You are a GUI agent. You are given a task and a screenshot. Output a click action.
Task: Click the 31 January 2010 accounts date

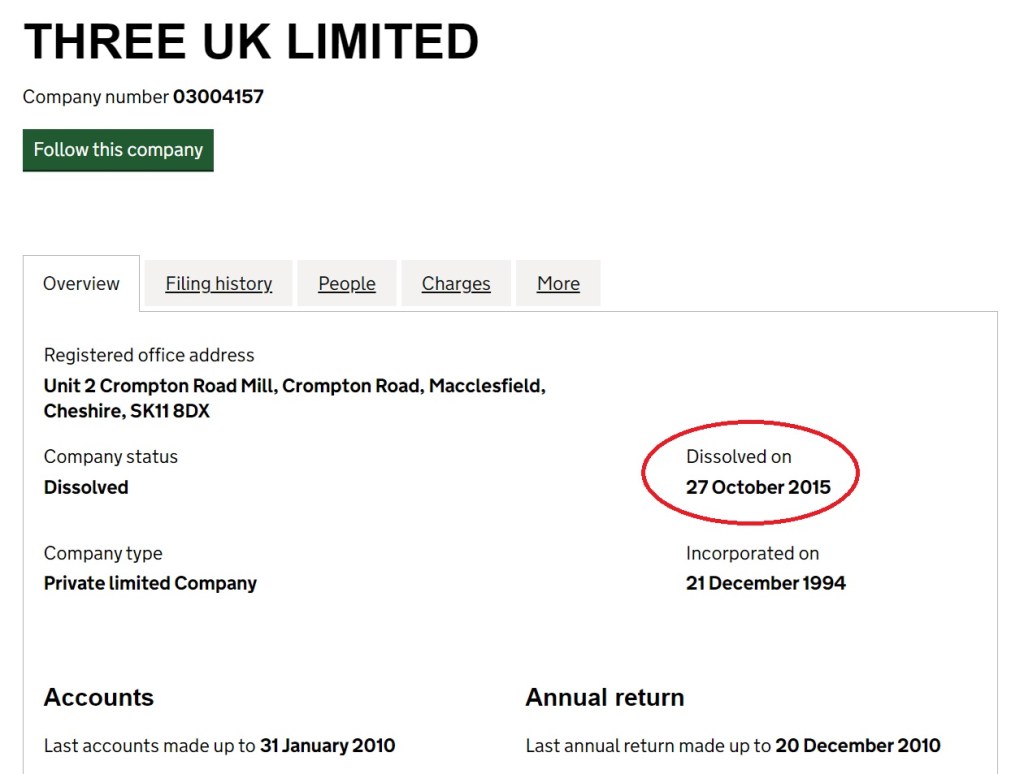(327, 746)
